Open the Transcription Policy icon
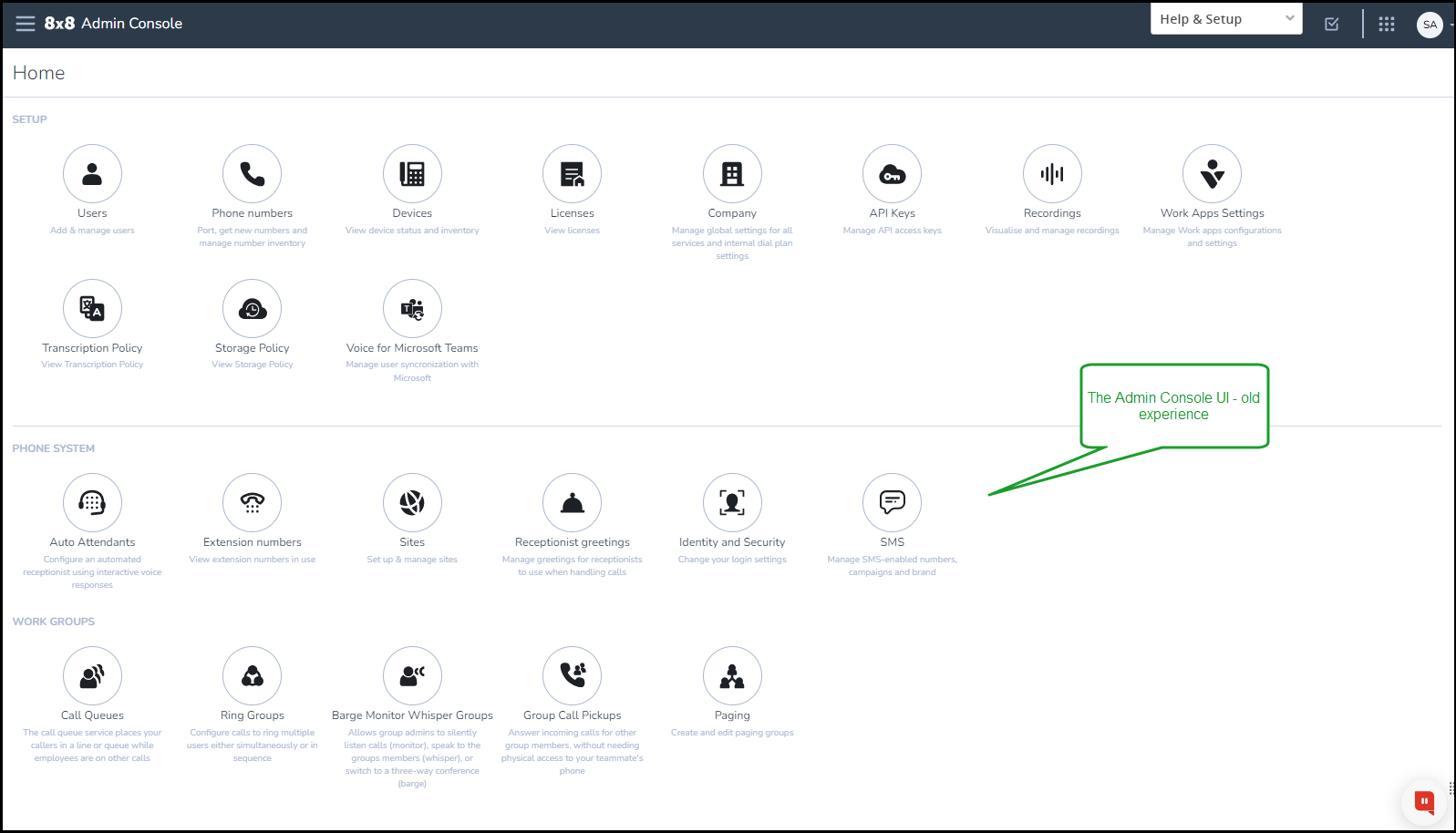Viewport: 1456px width, 833px height. coord(92,308)
